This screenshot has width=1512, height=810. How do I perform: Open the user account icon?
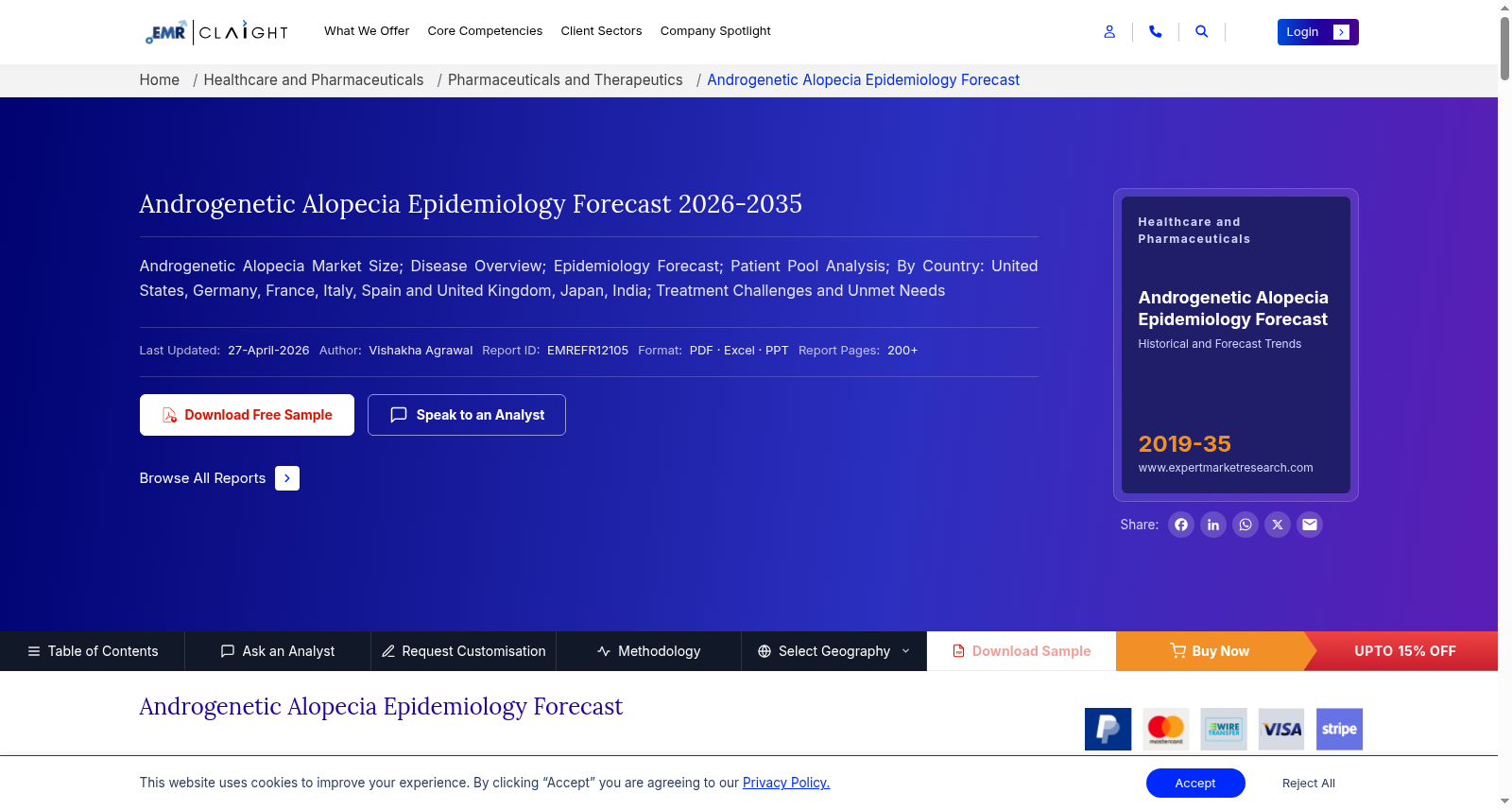coord(1109,31)
